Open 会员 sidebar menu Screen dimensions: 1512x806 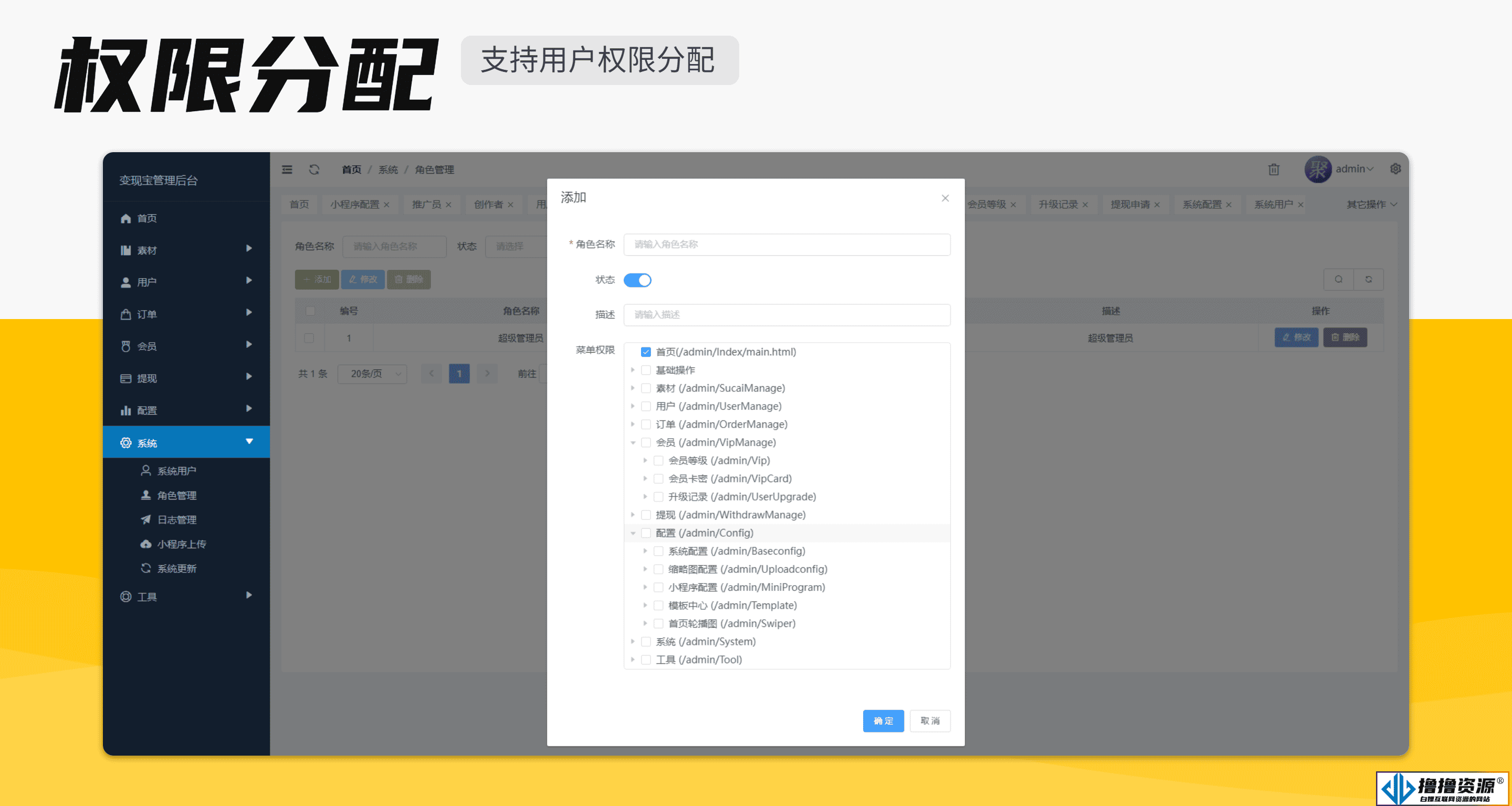click(186, 346)
